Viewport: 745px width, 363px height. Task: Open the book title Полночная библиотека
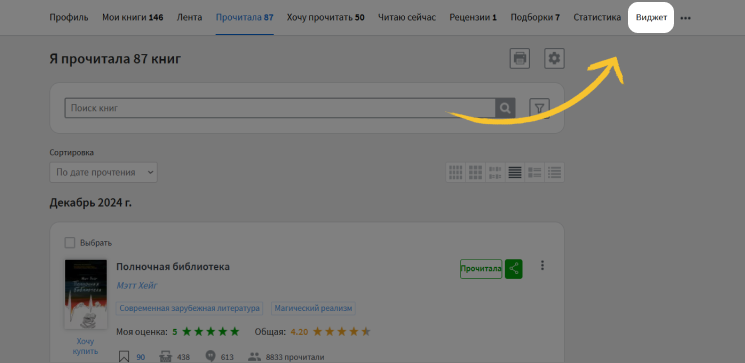(173, 267)
